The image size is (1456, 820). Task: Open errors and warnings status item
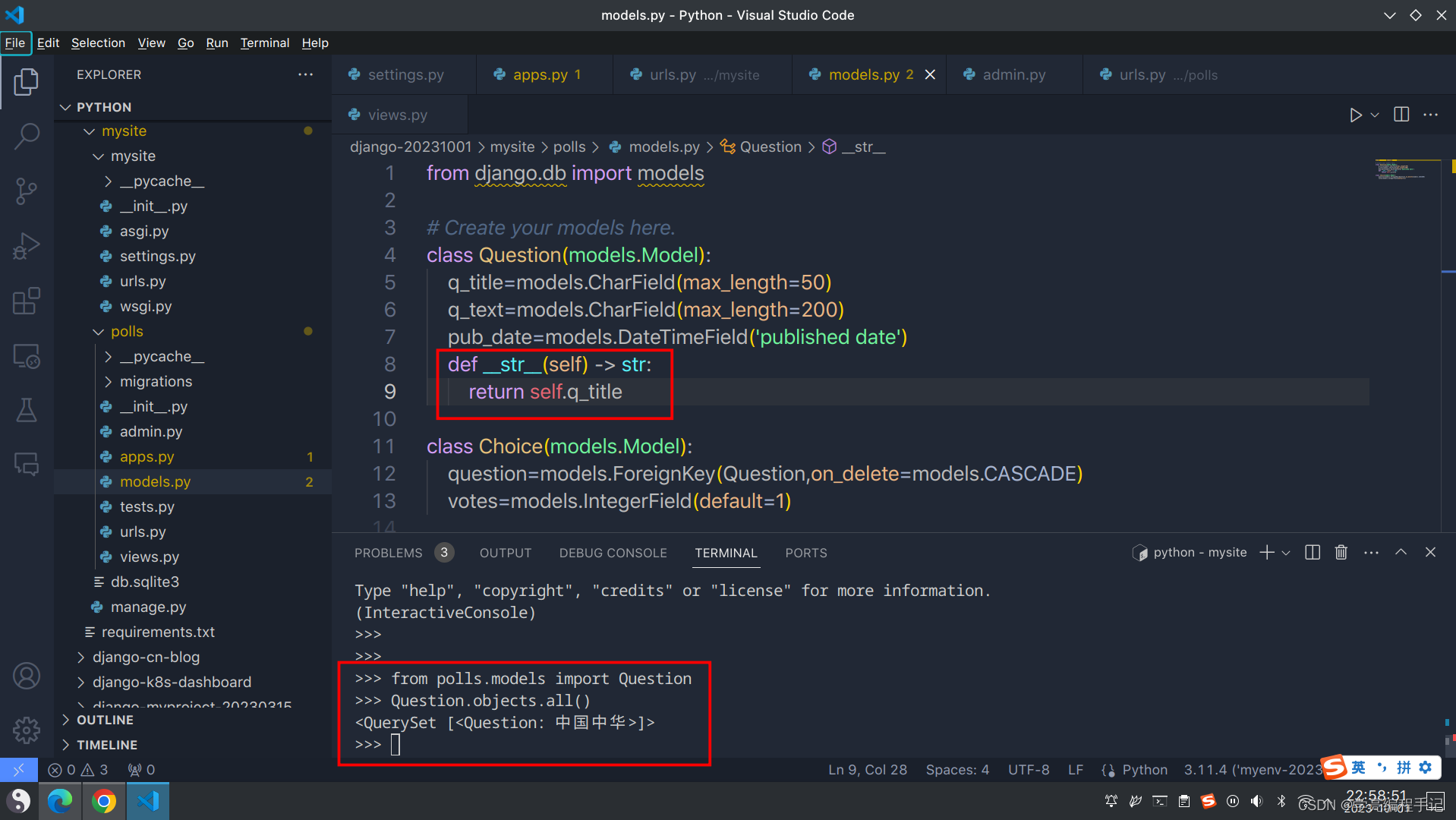(x=78, y=770)
